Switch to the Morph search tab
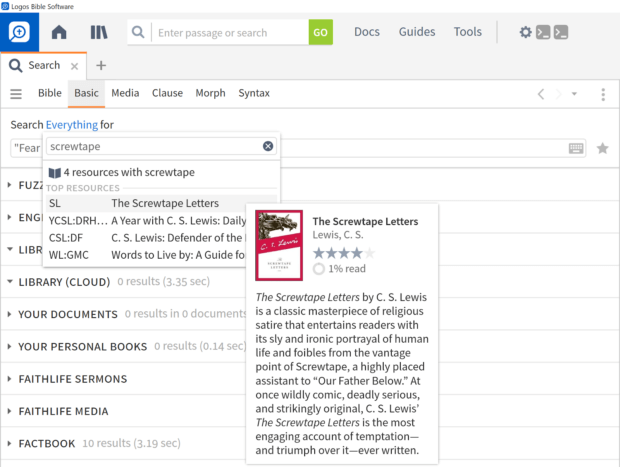The width and height of the screenshot is (620, 467). click(210, 93)
